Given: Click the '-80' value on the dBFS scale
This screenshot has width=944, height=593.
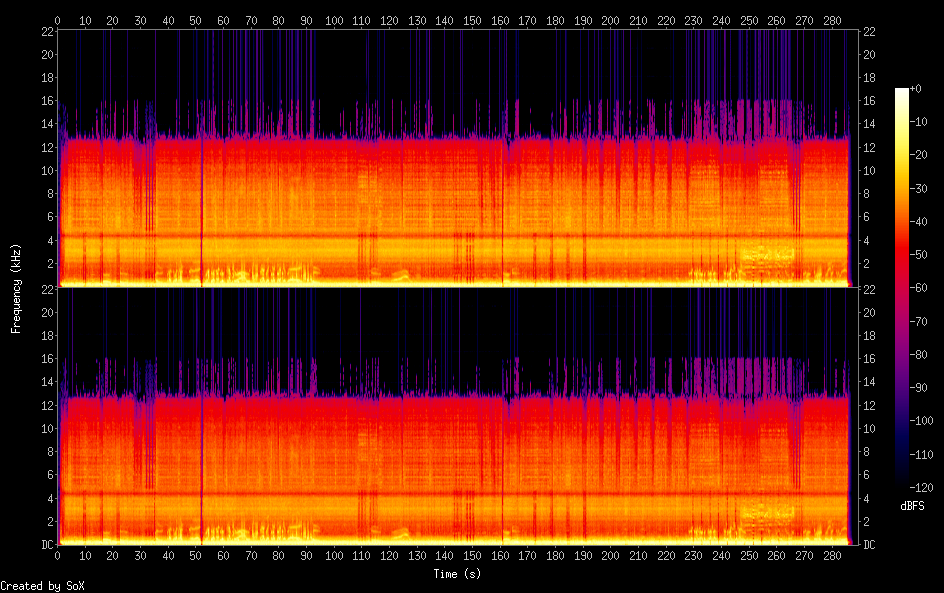Looking at the screenshot, I should coord(918,355).
